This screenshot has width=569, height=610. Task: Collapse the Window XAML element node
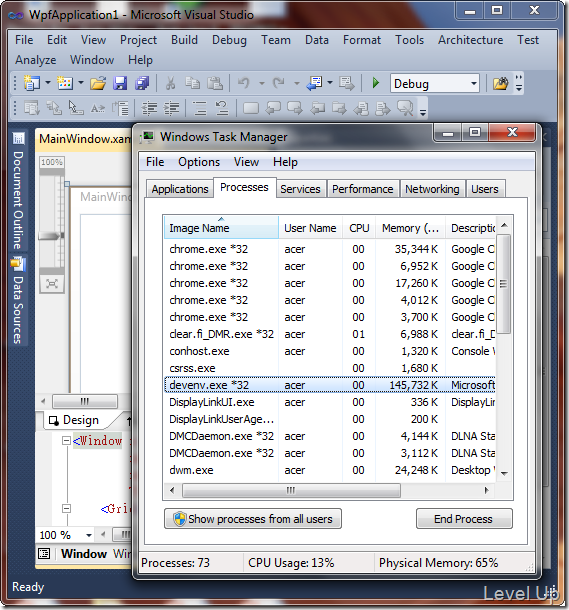point(67,441)
